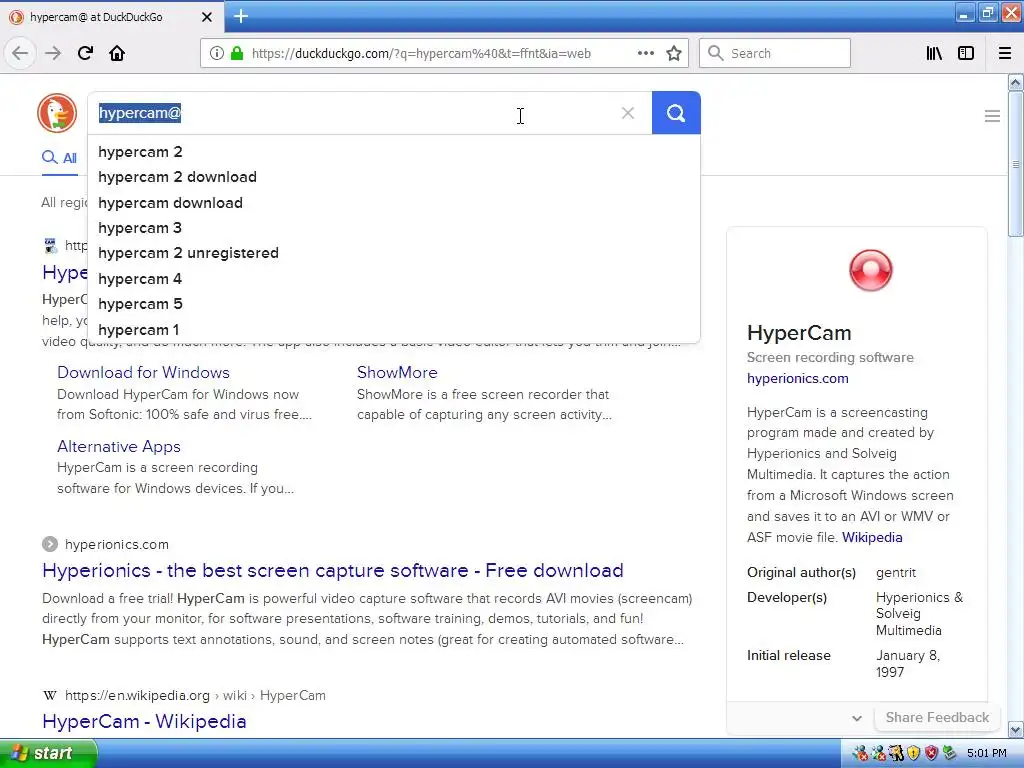Click 'Screen recording software' subtitle text
Image resolution: width=1024 pixels, height=768 pixels.
pyautogui.click(x=830, y=358)
